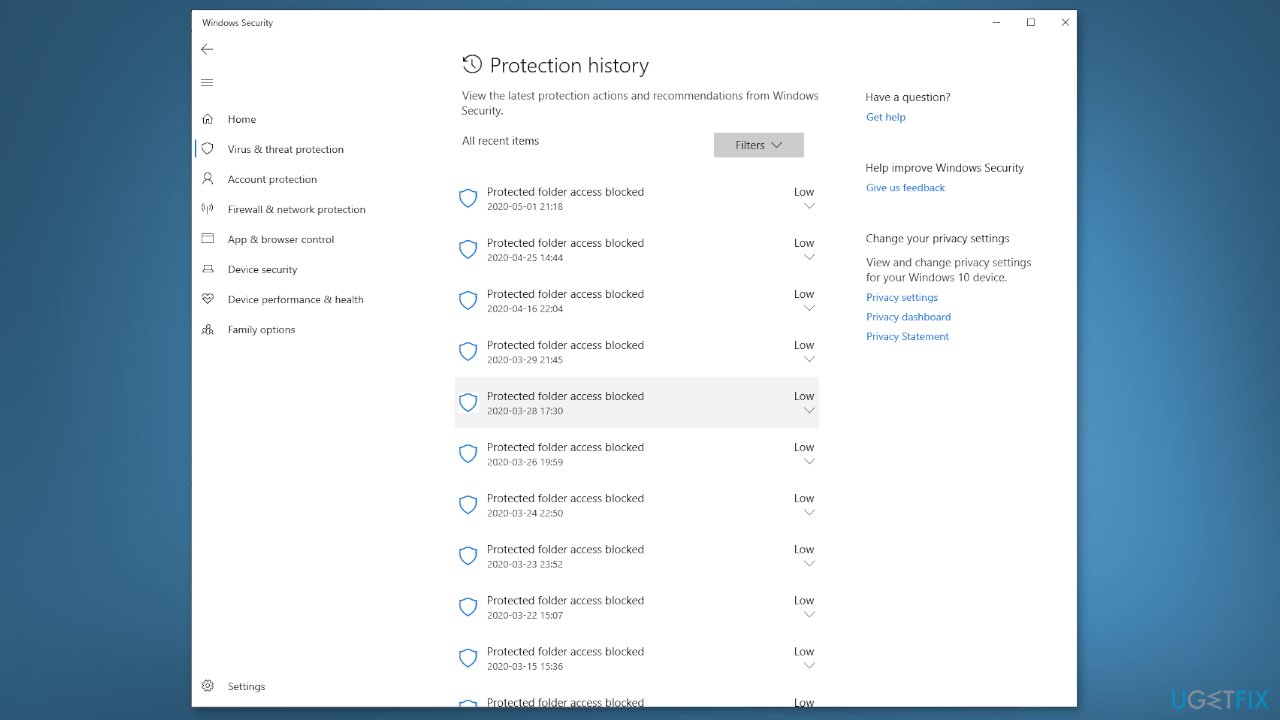This screenshot has width=1280, height=720.
Task: Click the Settings gear icon
Action: coord(207,686)
